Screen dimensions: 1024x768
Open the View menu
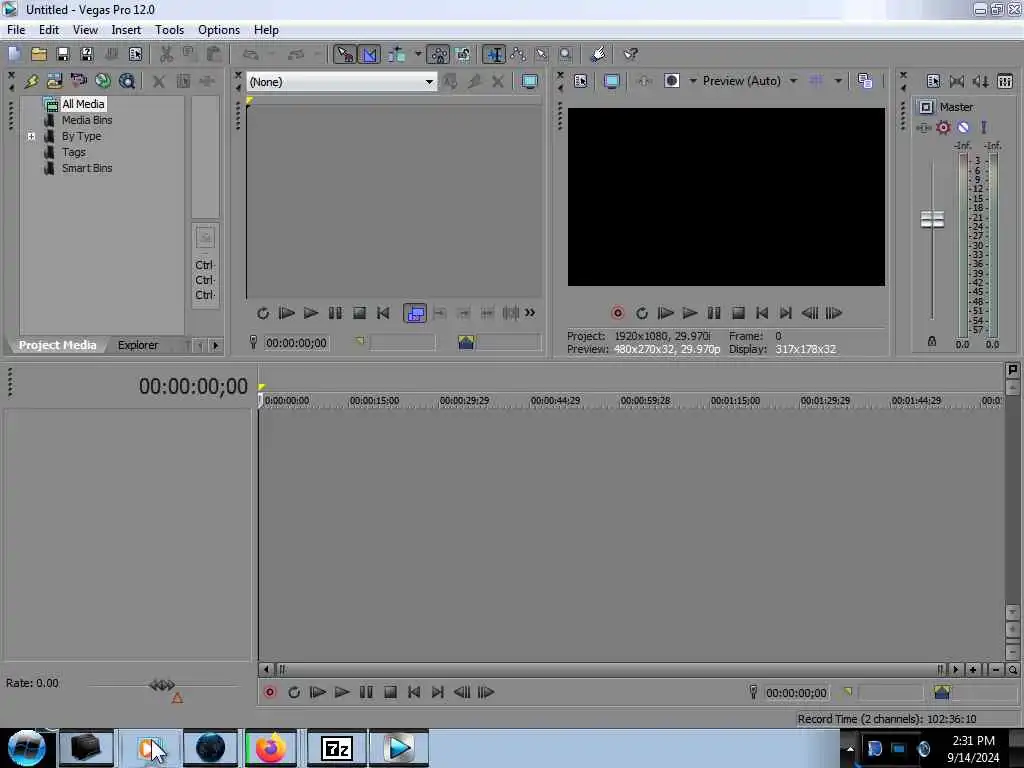coord(85,30)
